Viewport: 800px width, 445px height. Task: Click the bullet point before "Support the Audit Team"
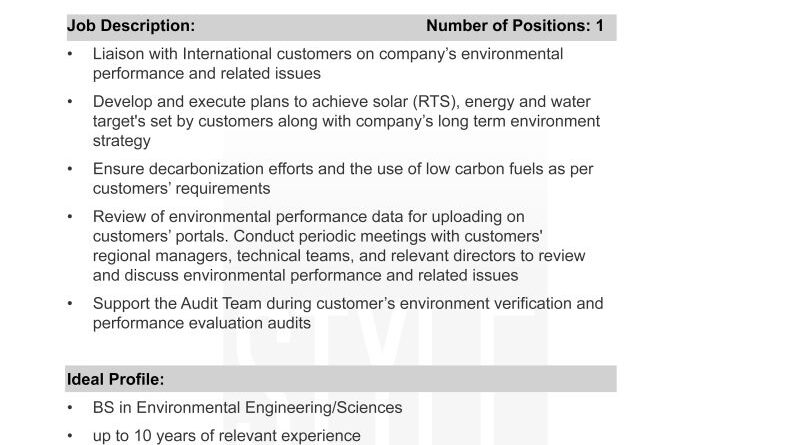click(x=70, y=303)
